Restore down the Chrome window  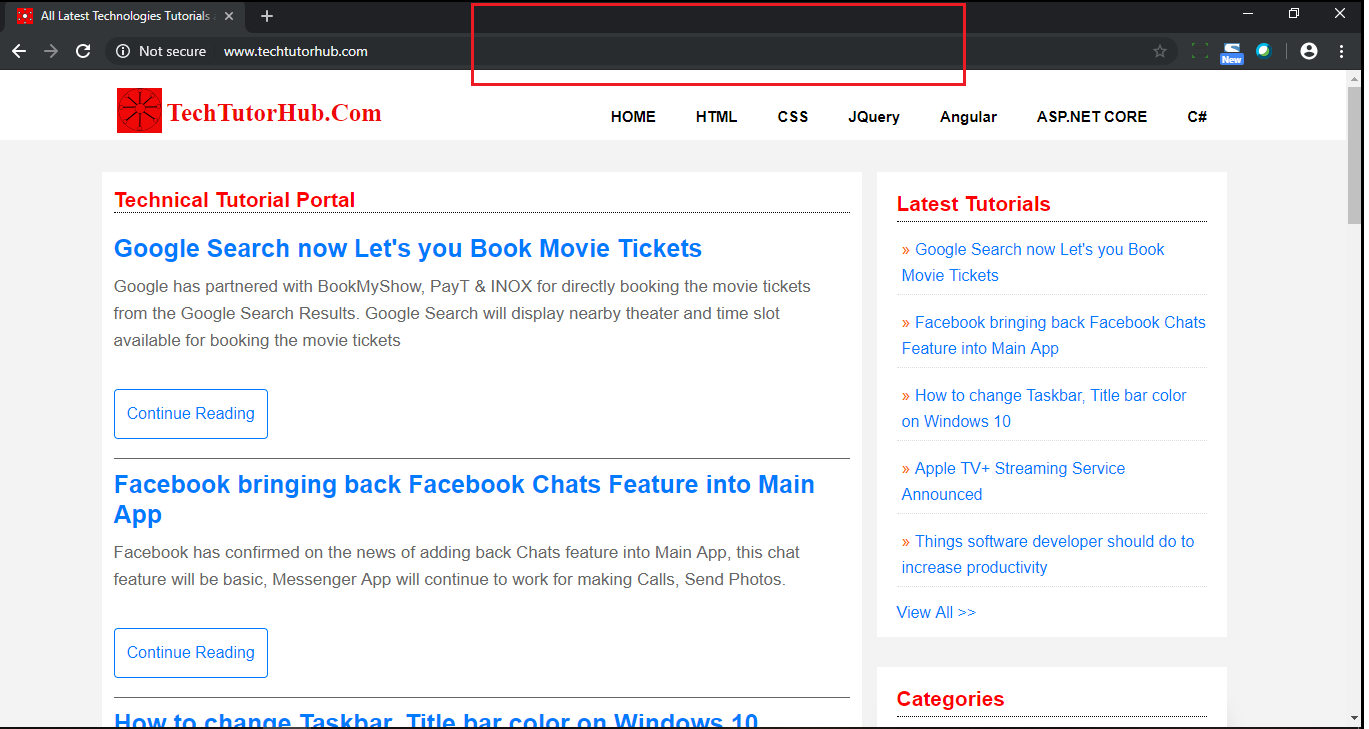coord(1294,14)
